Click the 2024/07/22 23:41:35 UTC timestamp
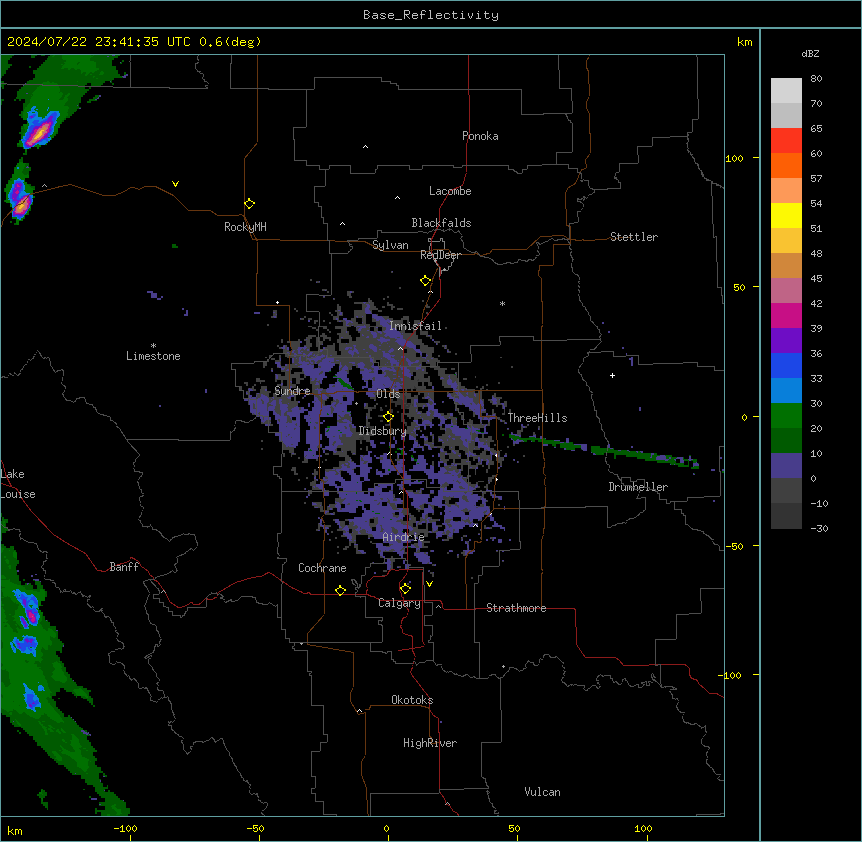862x842 pixels. [x=99, y=42]
